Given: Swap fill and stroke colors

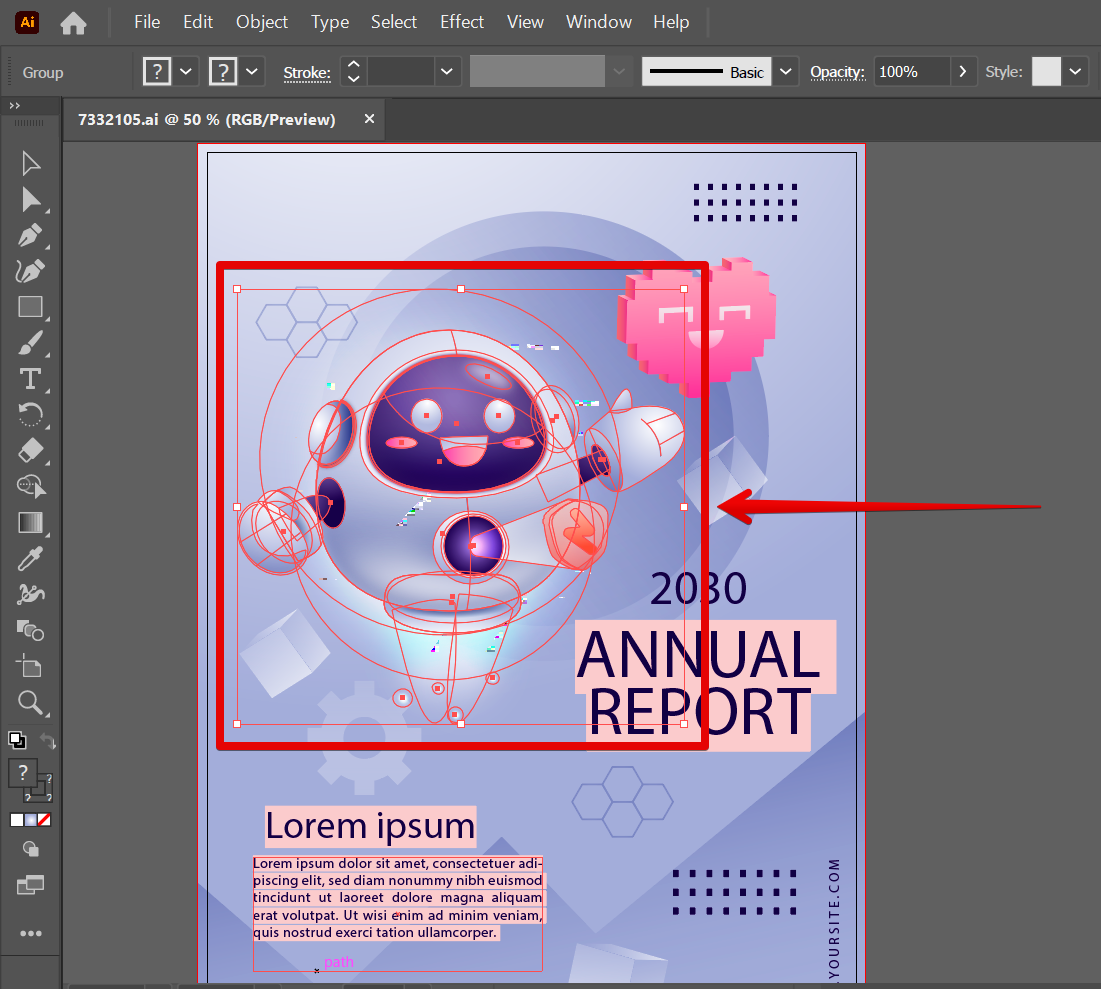Looking at the screenshot, I should tap(47, 741).
